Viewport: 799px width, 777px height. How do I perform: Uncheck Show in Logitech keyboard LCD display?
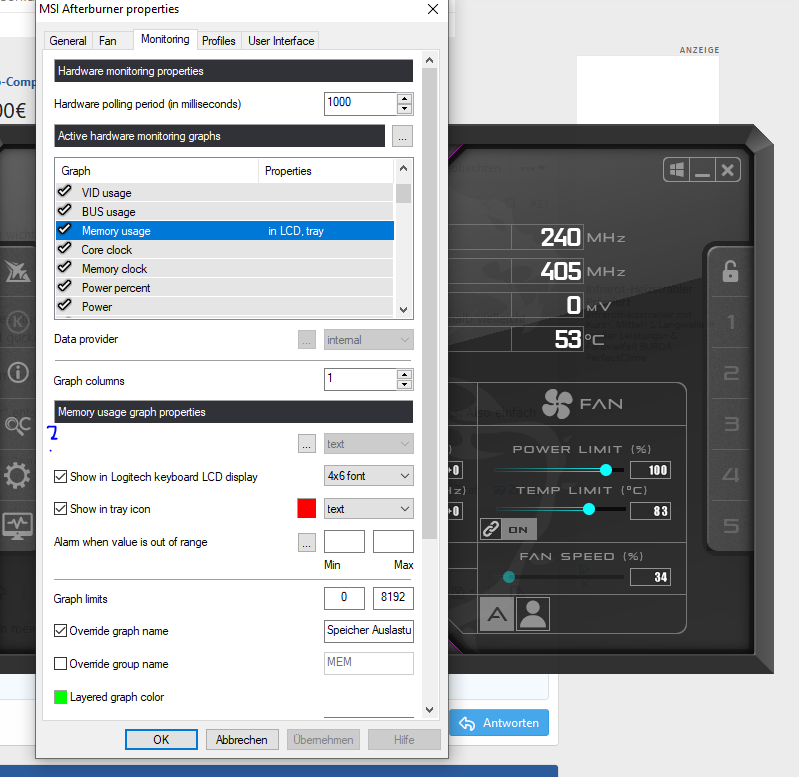[x=60, y=477]
